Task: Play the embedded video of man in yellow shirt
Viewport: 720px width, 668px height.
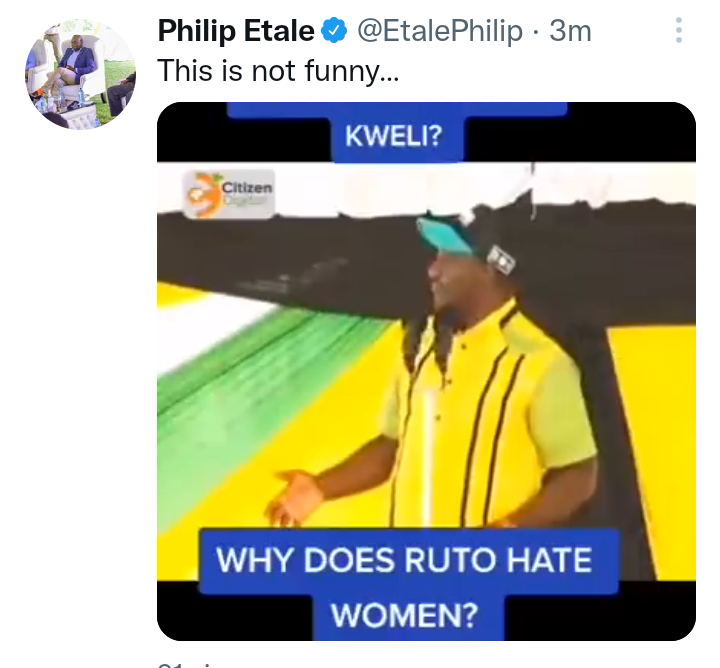Action: pyautogui.click(x=426, y=371)
